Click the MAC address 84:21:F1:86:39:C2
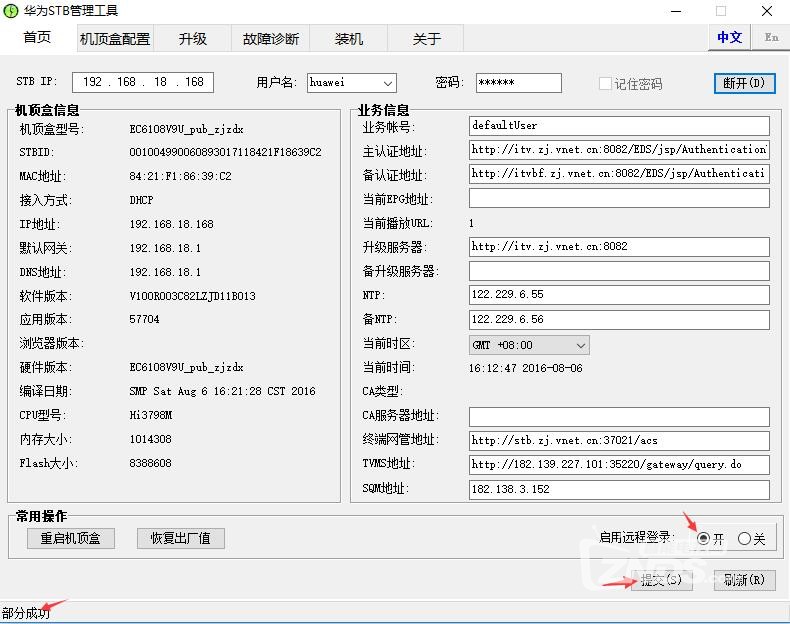This screenshot has height=624, width=790. [x=180, y=176]
